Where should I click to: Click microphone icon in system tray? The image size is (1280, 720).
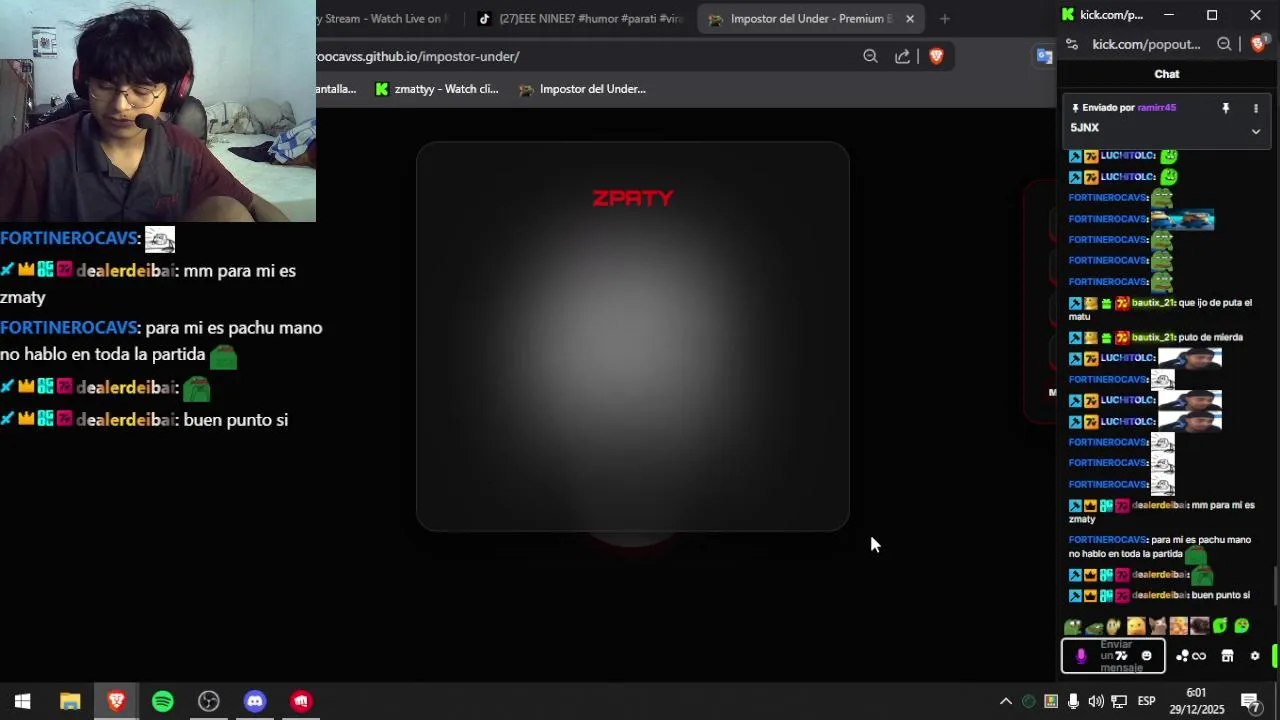click(1073, 701)
